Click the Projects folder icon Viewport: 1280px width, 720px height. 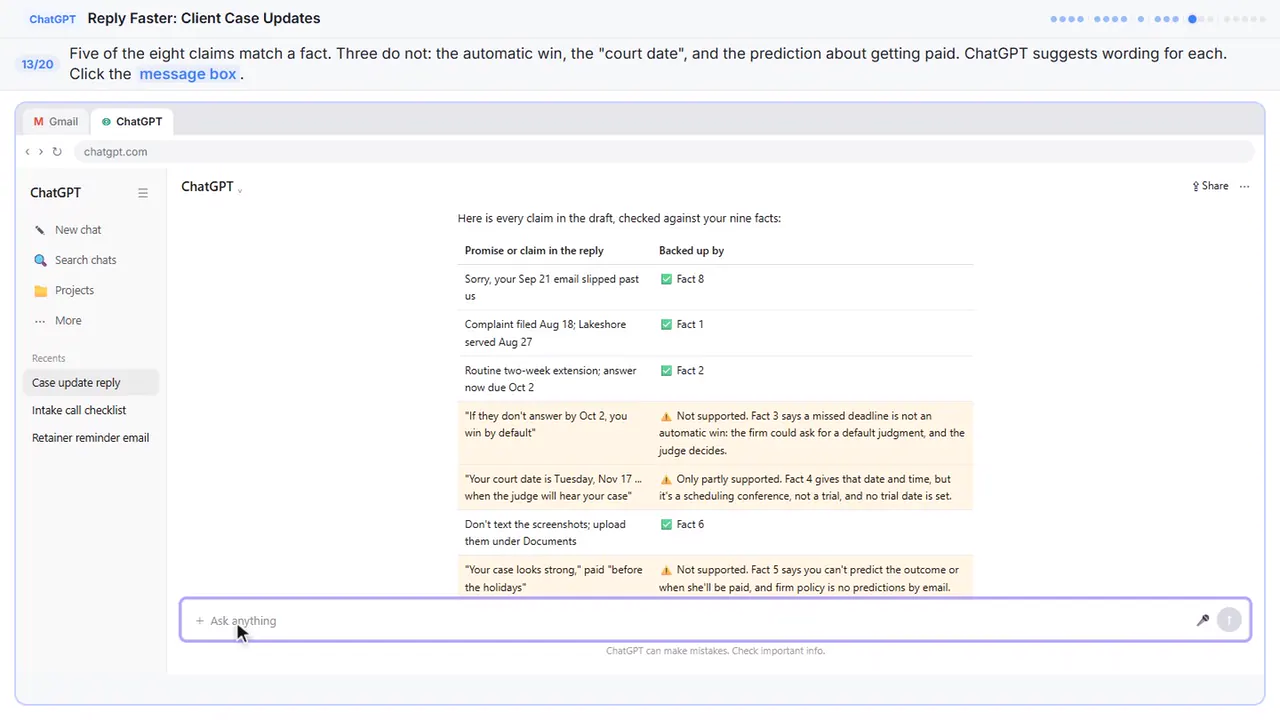point(40,291)
